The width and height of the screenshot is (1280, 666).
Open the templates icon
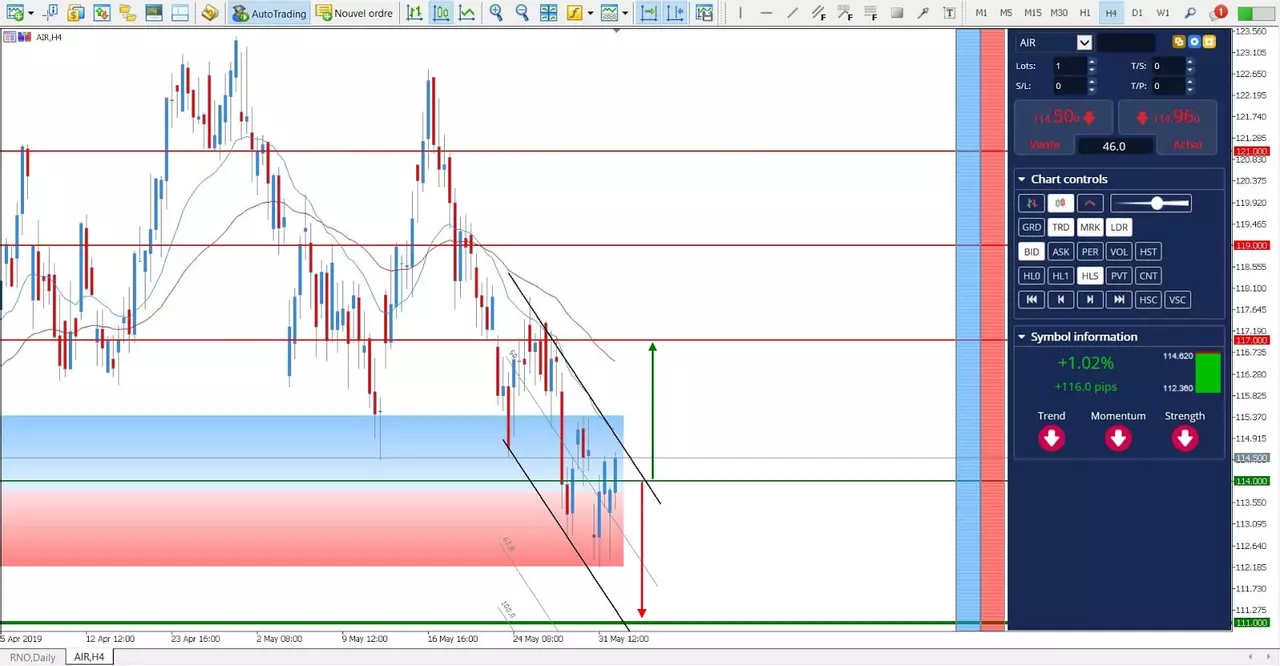pos(610,13)
